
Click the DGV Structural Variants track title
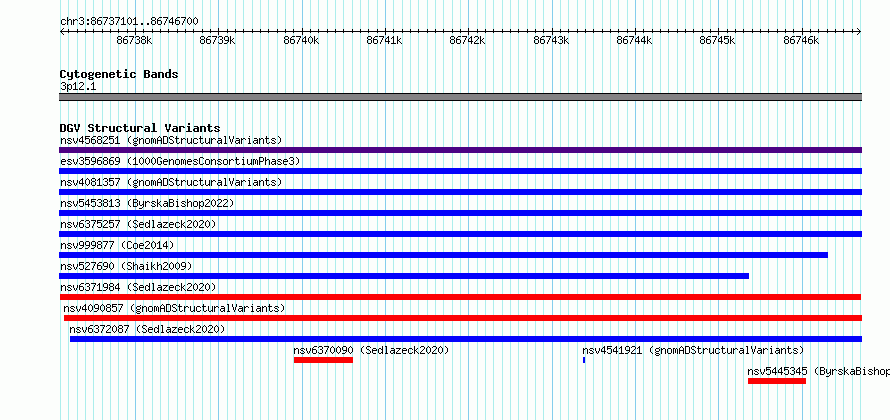(x=140, y=128)
